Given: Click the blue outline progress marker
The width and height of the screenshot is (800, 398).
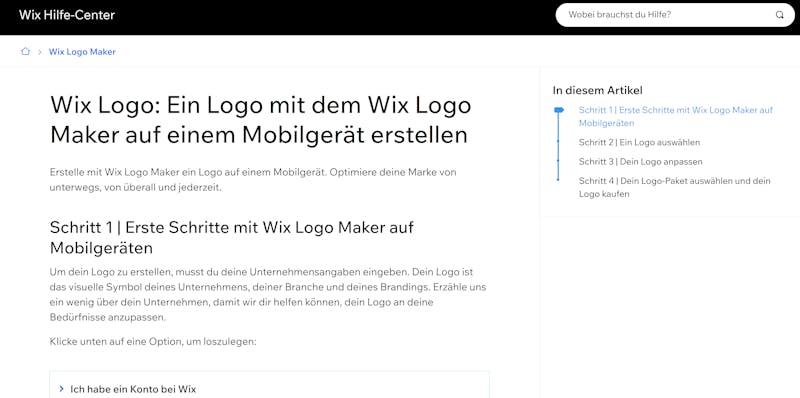Looking at the screenshot, I should 559,110.
